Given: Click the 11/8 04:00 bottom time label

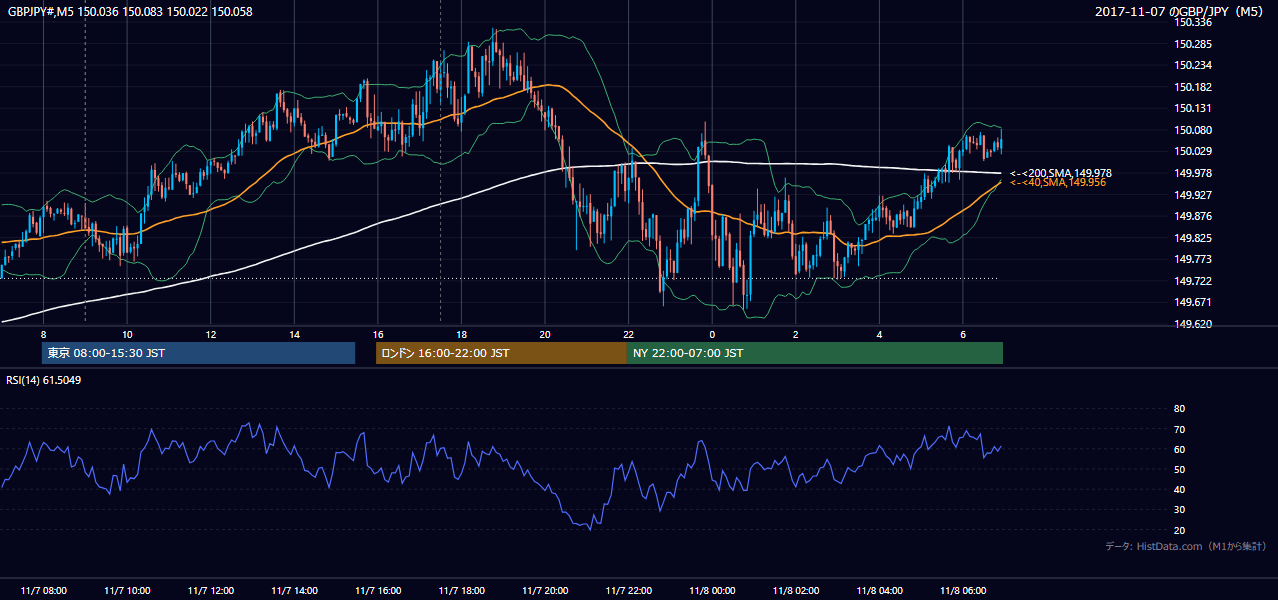Looking at the screenshot, I should (x=879, y=591).
